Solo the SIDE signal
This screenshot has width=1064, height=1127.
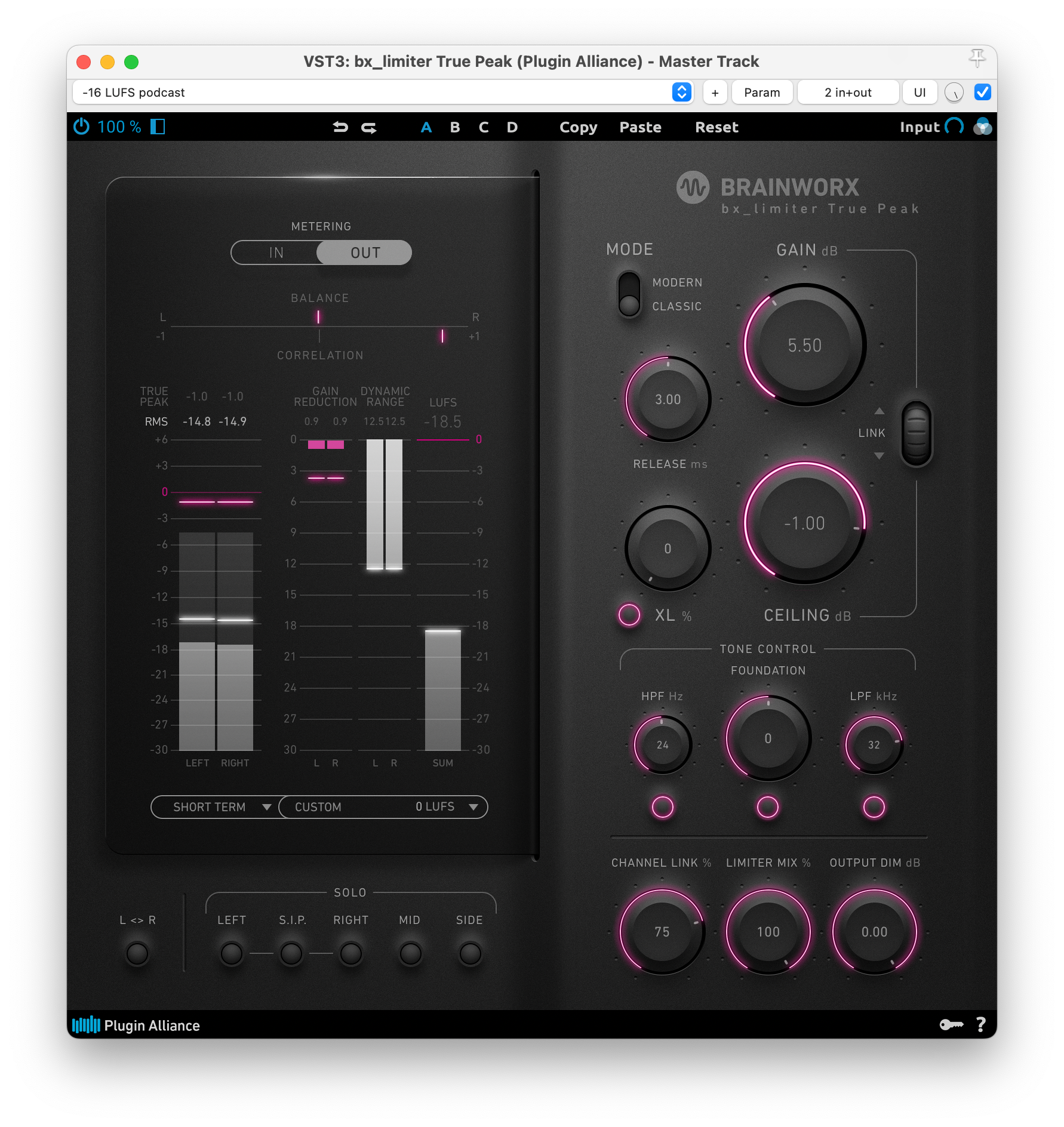(x=471, y=953)
